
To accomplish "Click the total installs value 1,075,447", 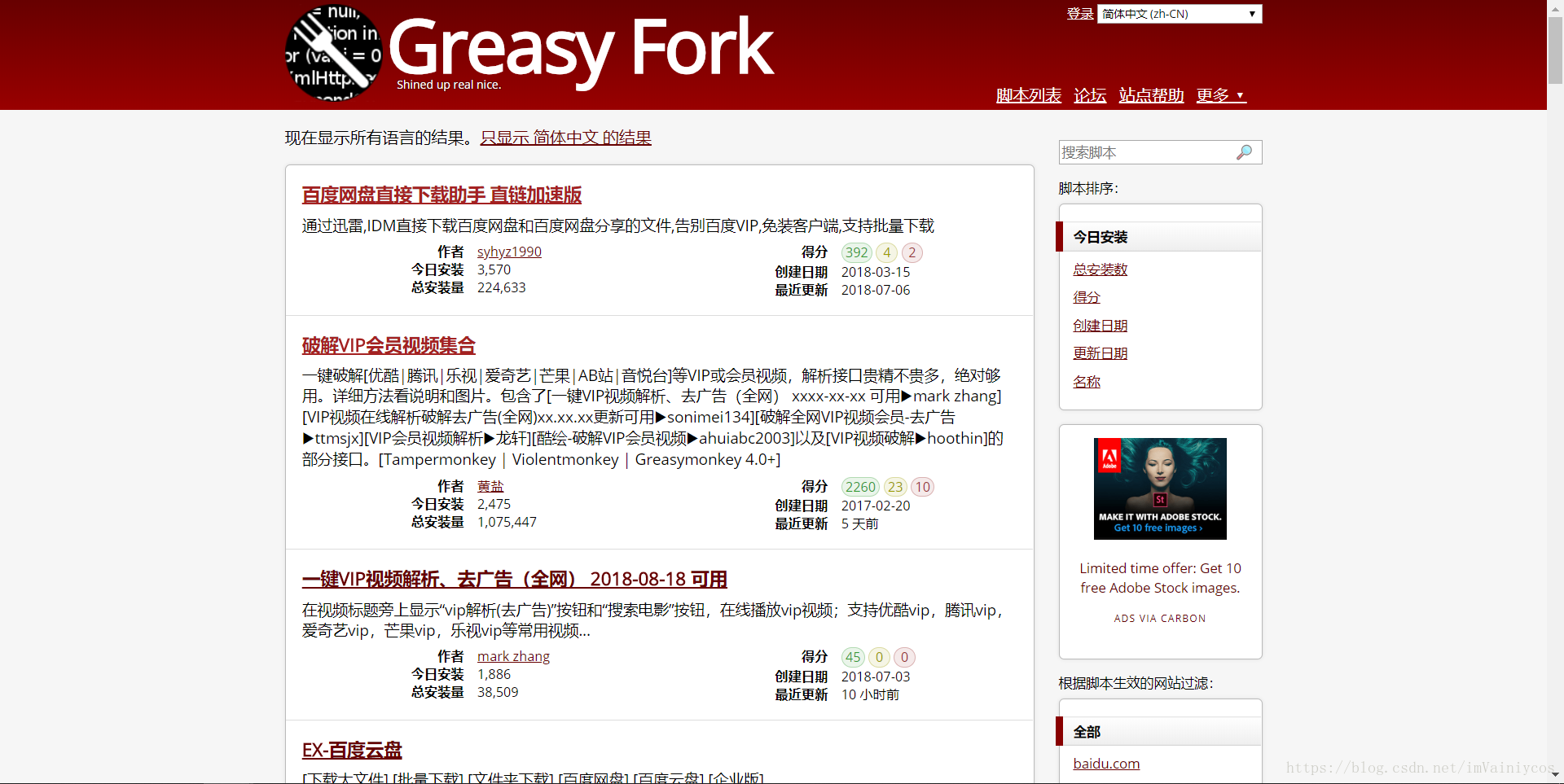I will [507, 522].
